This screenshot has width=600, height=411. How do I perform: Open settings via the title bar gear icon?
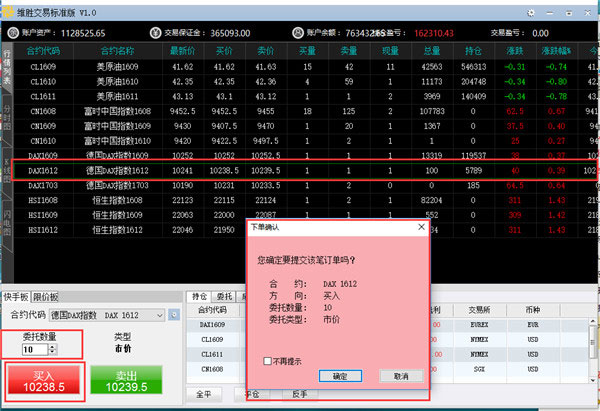531,13
